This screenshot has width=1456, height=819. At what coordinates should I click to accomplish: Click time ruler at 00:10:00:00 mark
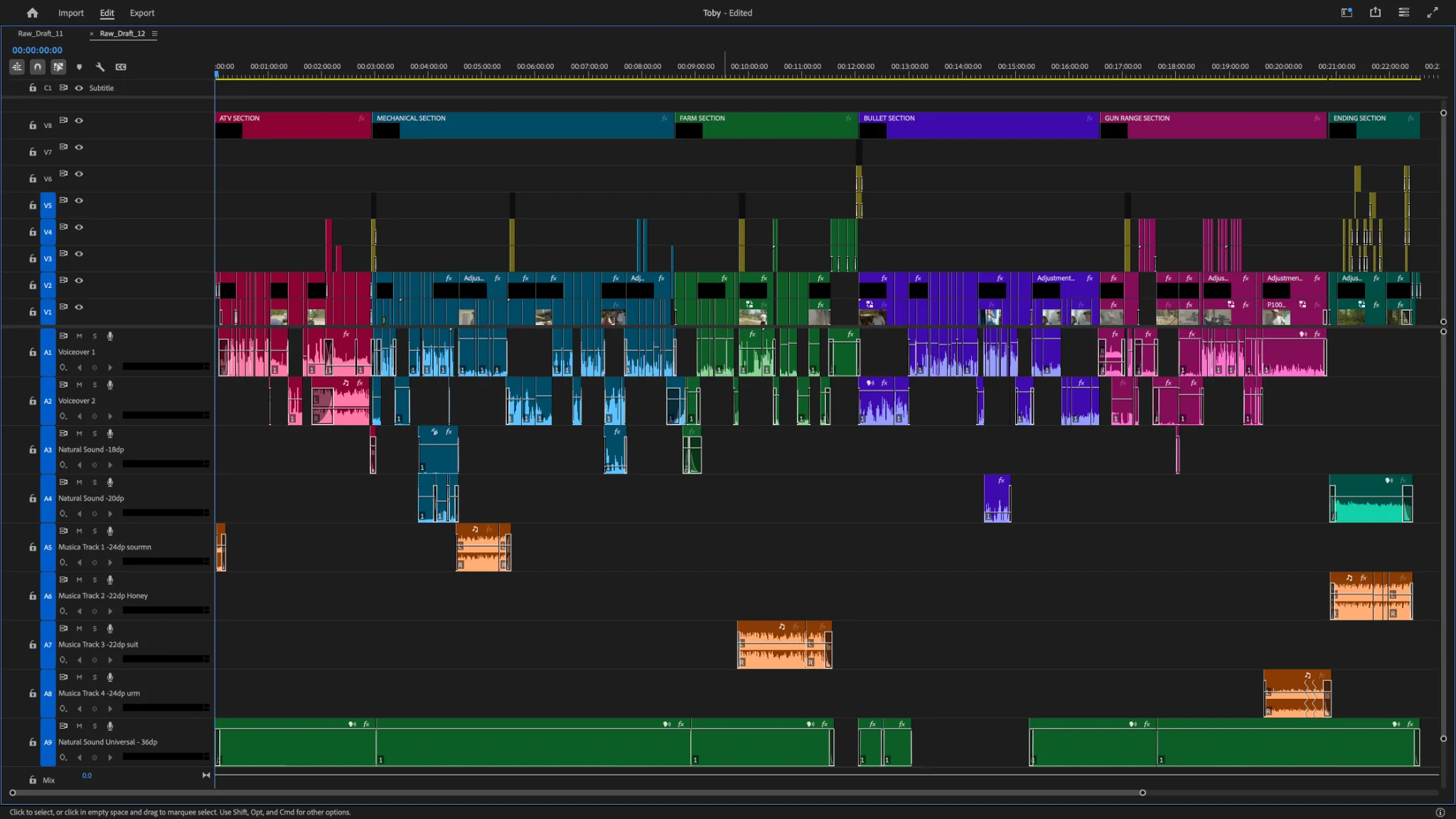[749, 66]
